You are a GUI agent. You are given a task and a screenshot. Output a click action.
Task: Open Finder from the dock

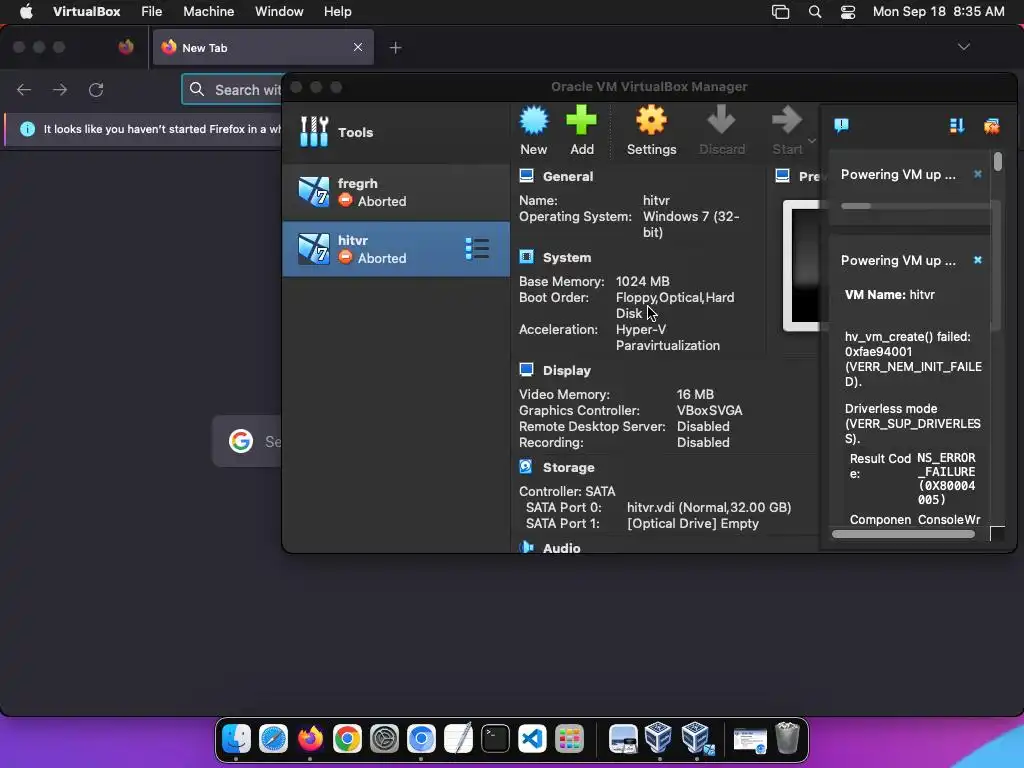[x=236, y=739]
